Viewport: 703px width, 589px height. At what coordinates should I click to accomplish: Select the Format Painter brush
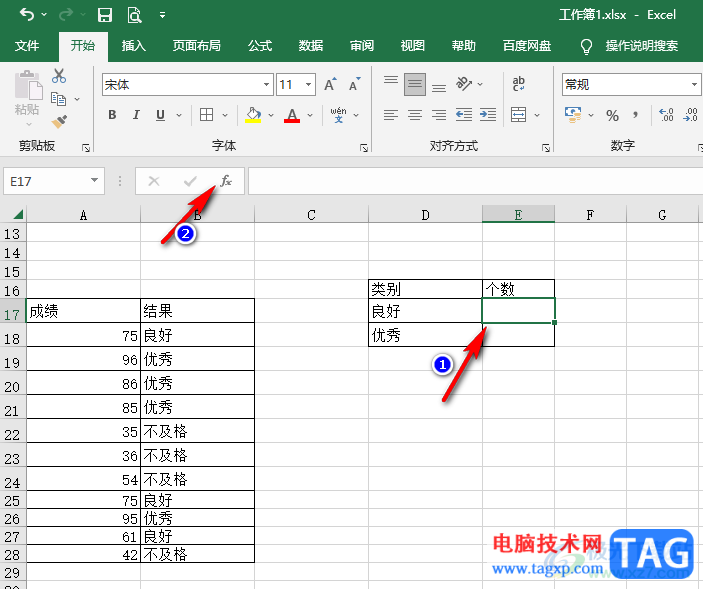(x=59, y=121)
